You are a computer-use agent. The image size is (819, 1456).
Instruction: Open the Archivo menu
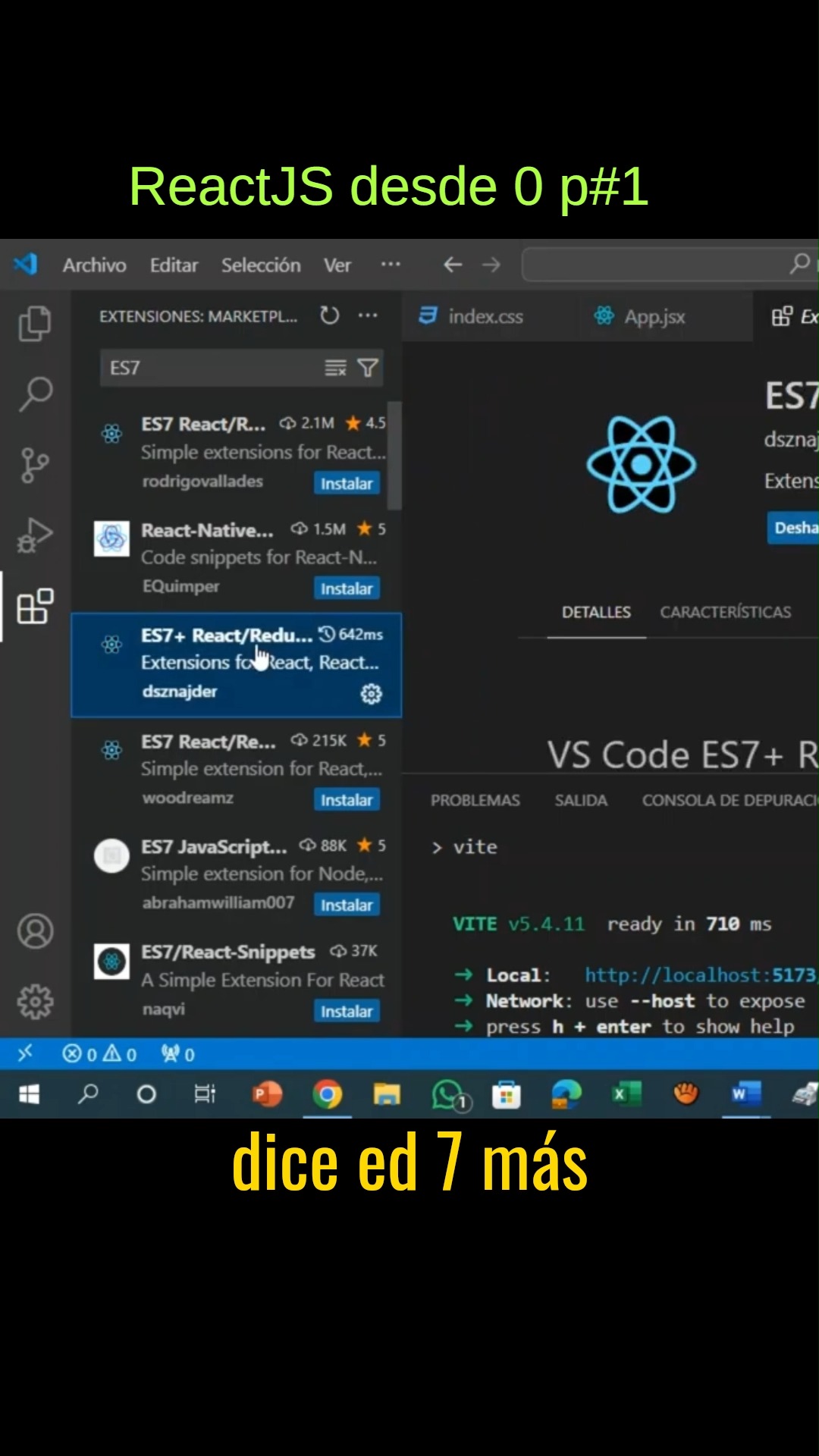pos(94,265)
